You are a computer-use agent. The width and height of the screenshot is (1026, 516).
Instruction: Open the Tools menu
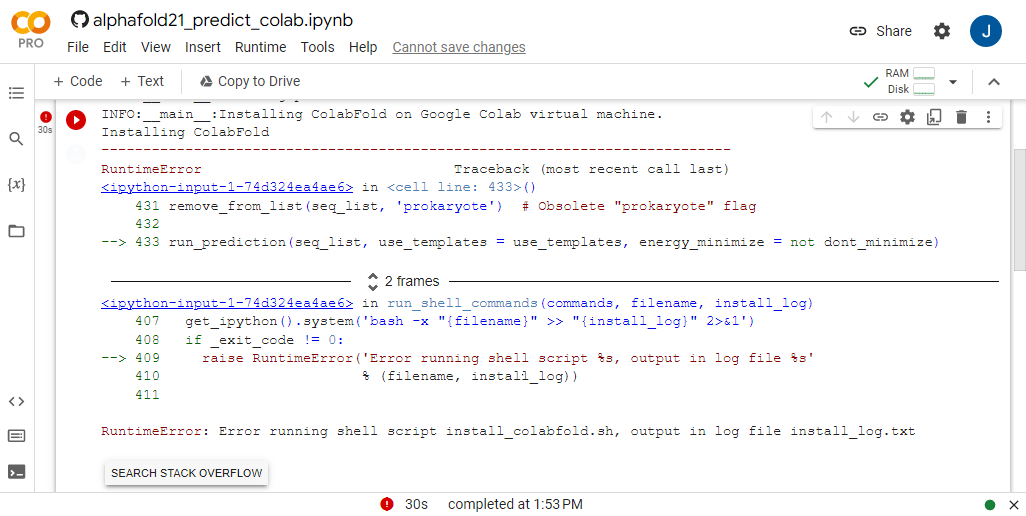click(x=317, y=47)
